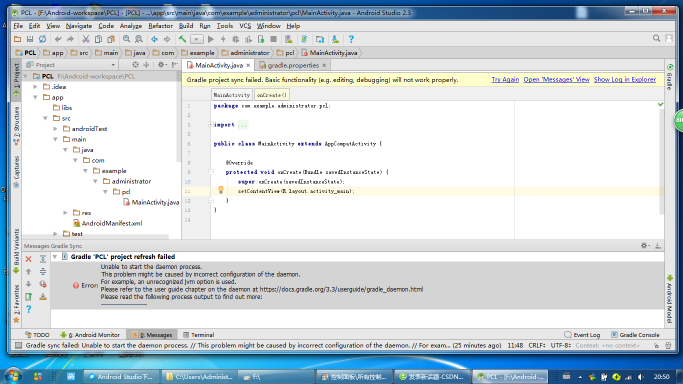Click the Debug bug icon
The image size is (683, 384).
click(236, 39)
